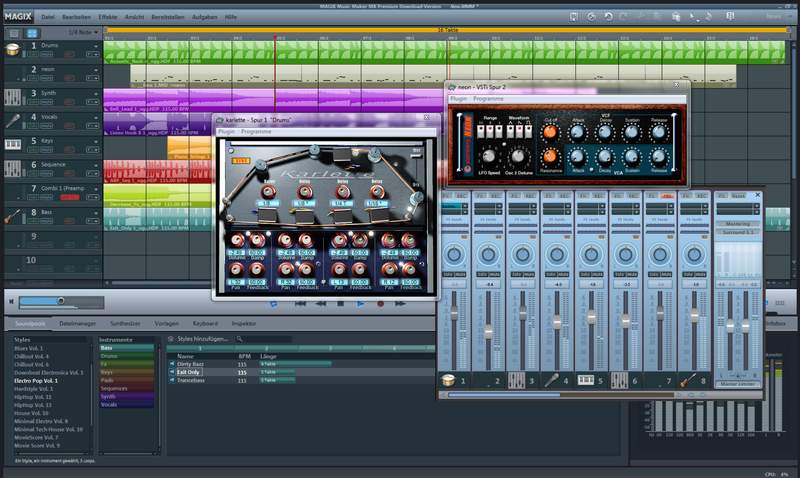This screenshot has height=478, width=800.
Task: Select Electro Pop Vol. 1 style
Action: pos(36,381)
